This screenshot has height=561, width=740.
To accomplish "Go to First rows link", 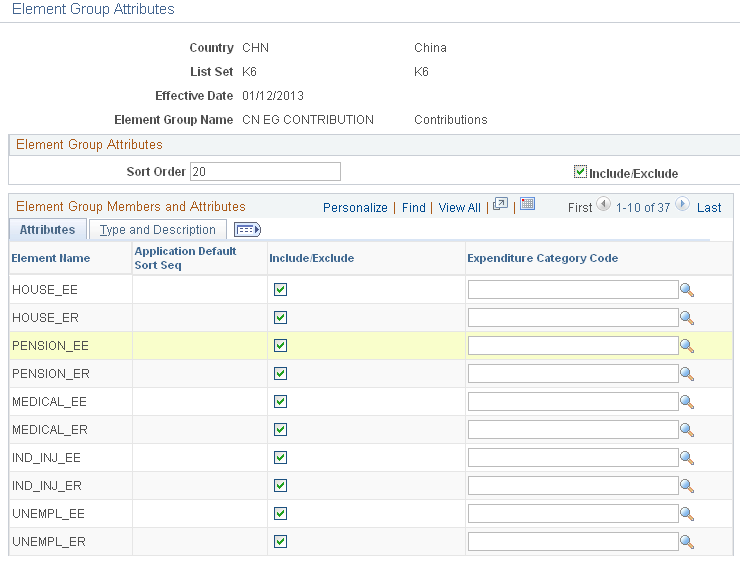I will click(x=580, y=208).
